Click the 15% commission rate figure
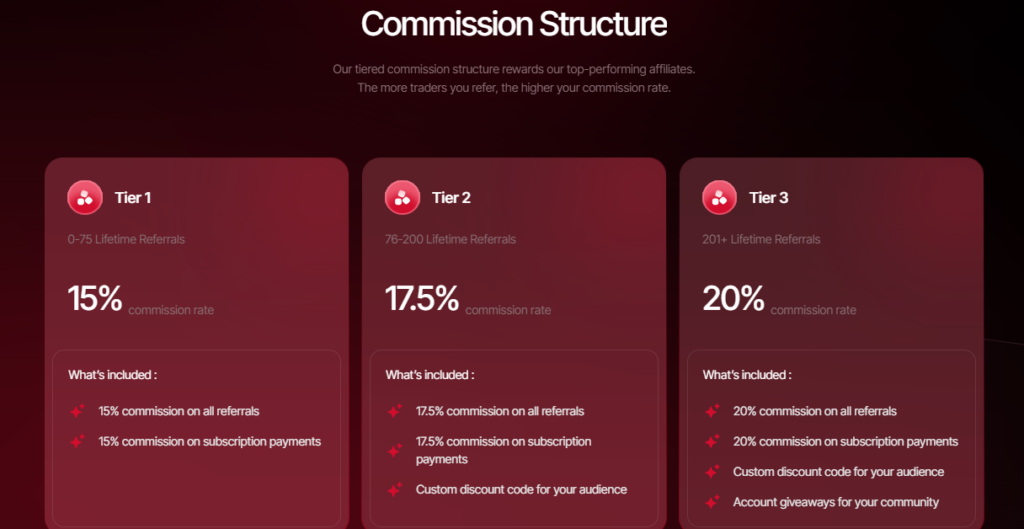 [x=95, y=298]
